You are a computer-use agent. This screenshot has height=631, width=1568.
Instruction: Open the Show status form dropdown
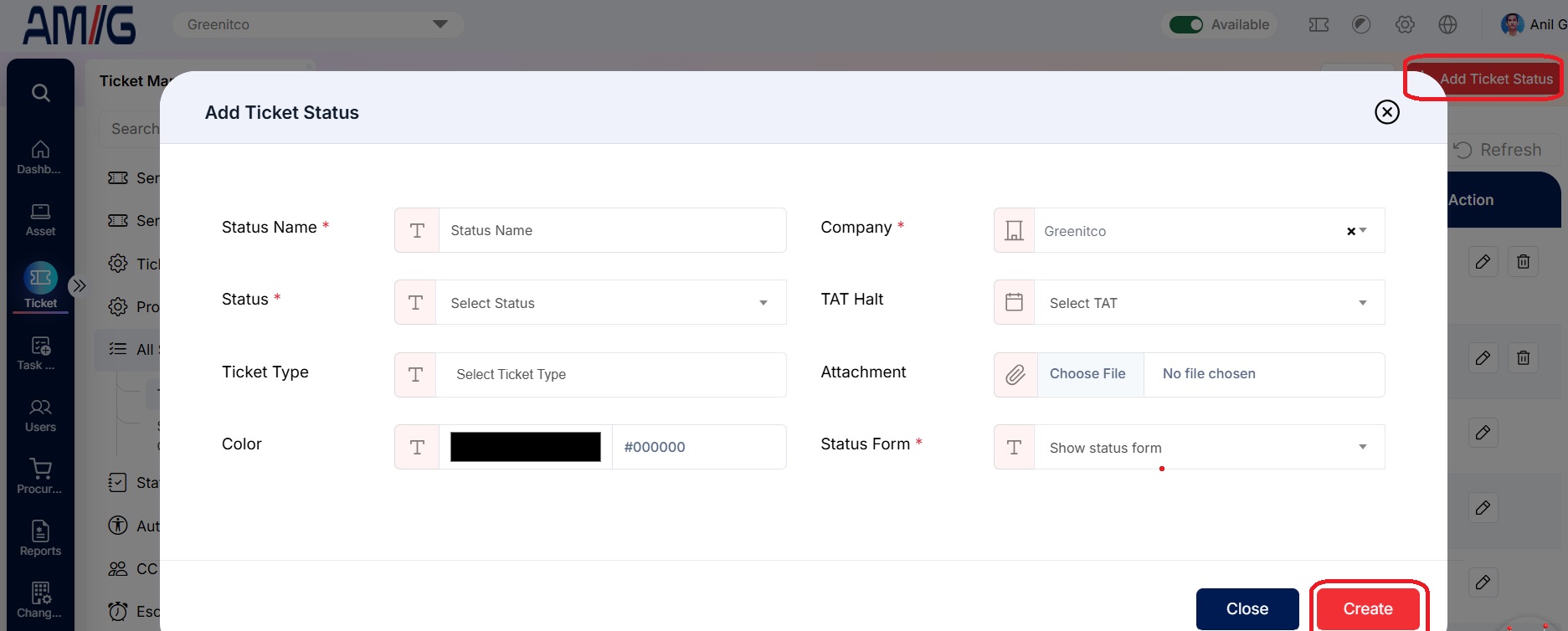[1210, 447]
